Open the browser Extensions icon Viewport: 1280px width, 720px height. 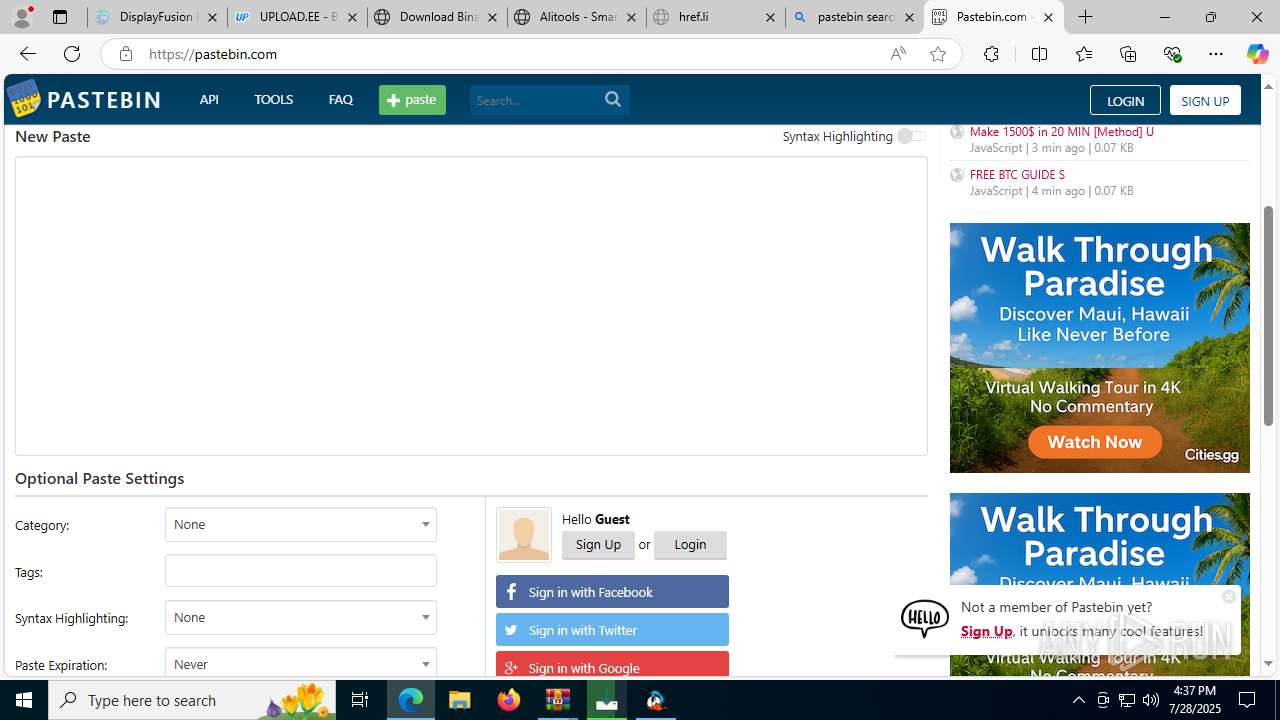click(991, 54)
